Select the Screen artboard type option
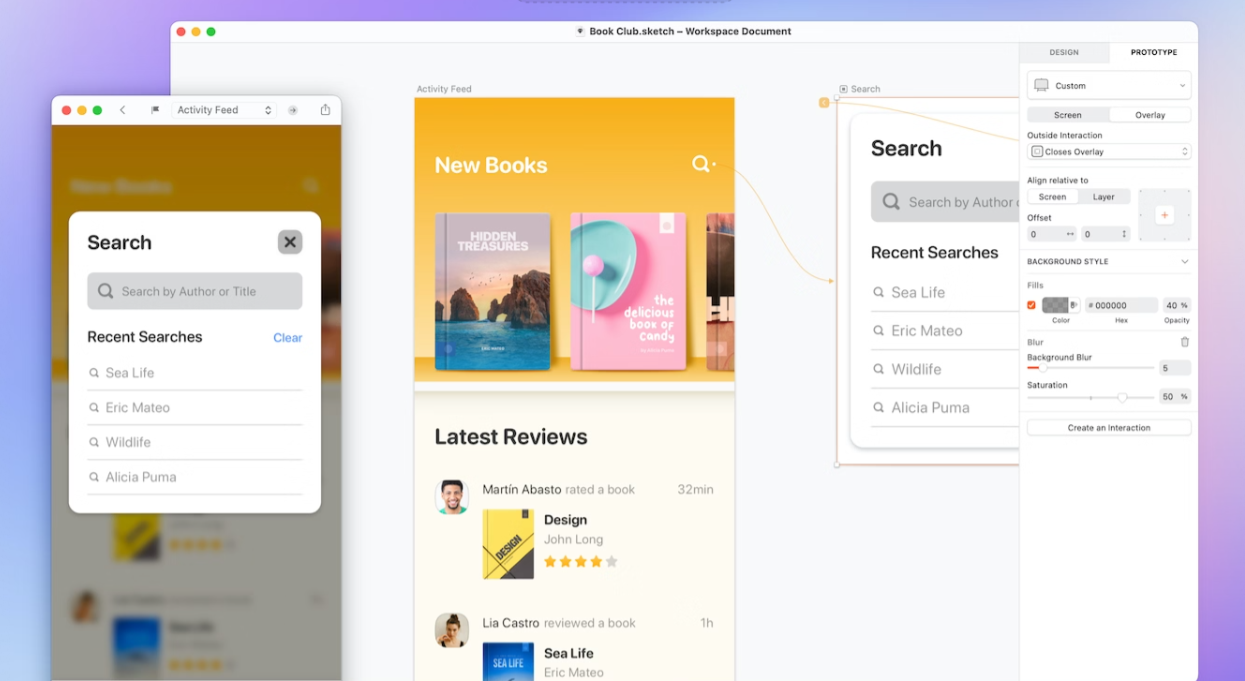 pyautogui.click(x=1068, y=115)
